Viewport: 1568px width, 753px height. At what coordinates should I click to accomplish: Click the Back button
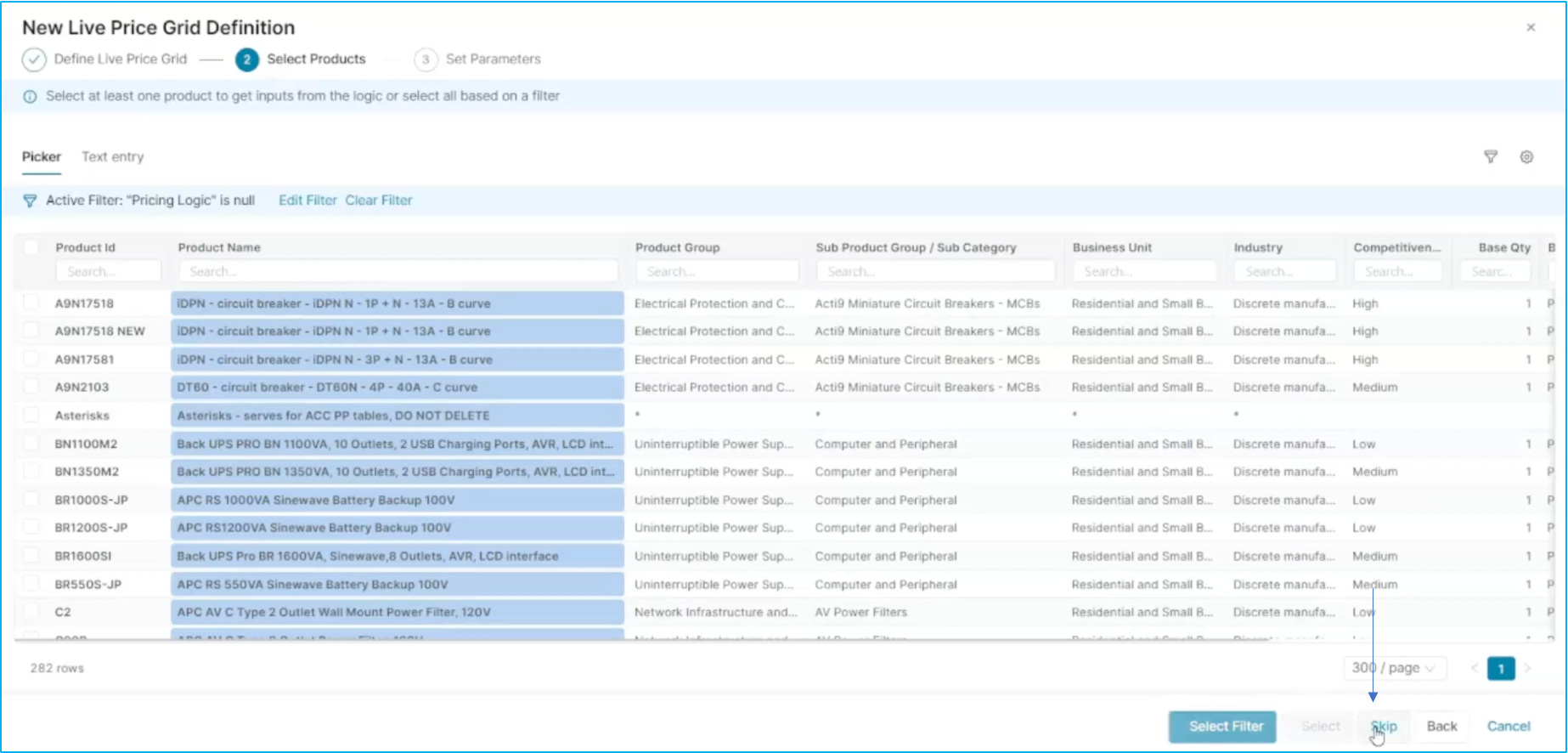[1442, 727]
